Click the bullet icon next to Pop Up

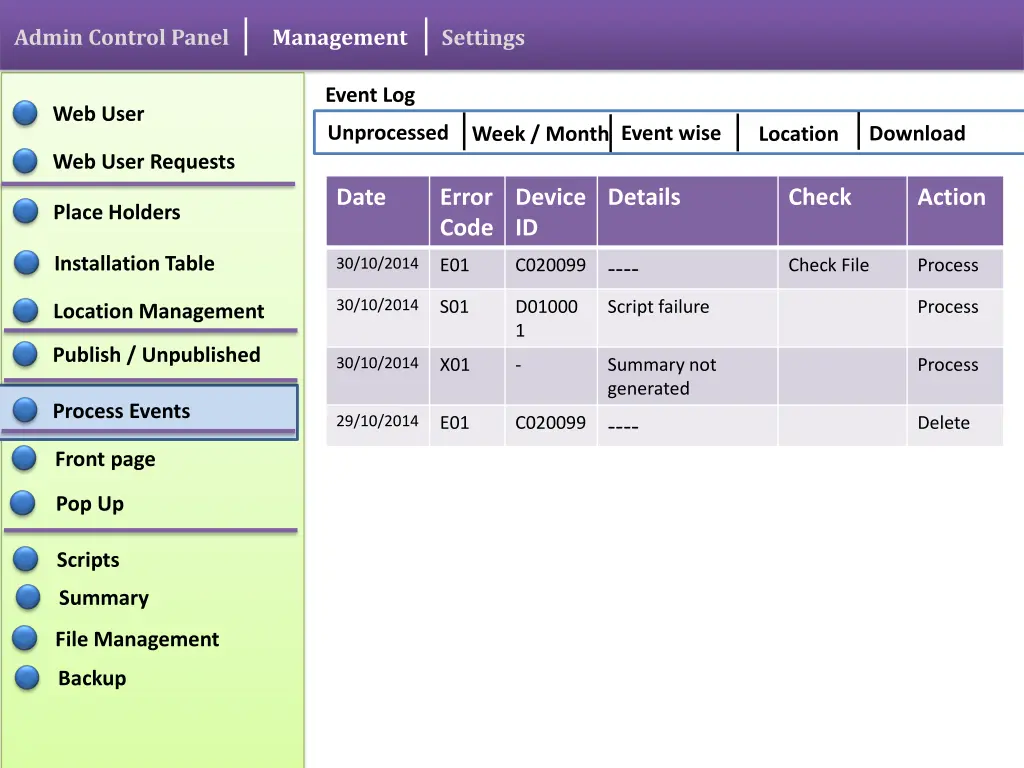[x=24, y=503]
